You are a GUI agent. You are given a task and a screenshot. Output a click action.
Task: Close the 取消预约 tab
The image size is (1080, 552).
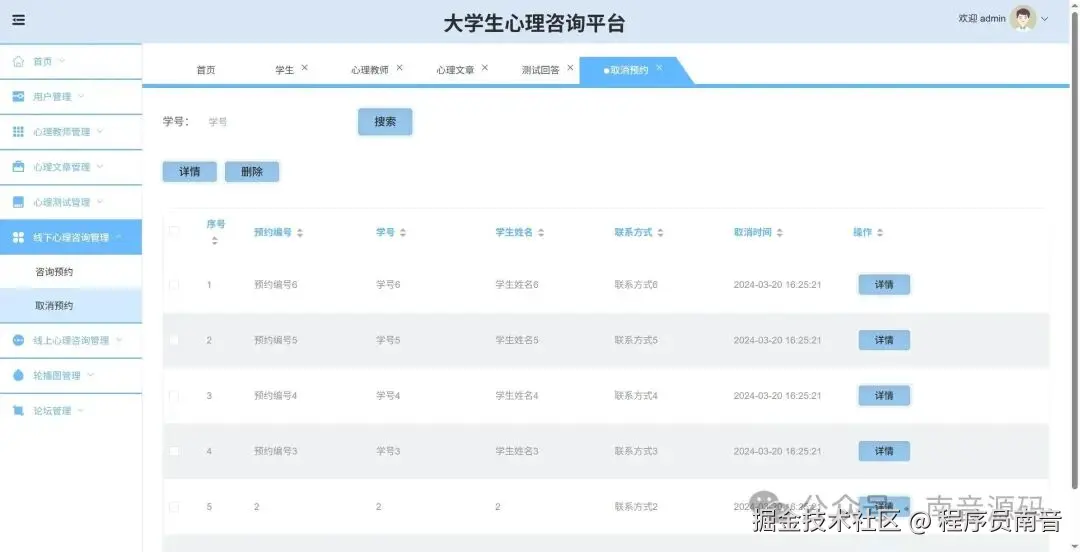(659, 68)
